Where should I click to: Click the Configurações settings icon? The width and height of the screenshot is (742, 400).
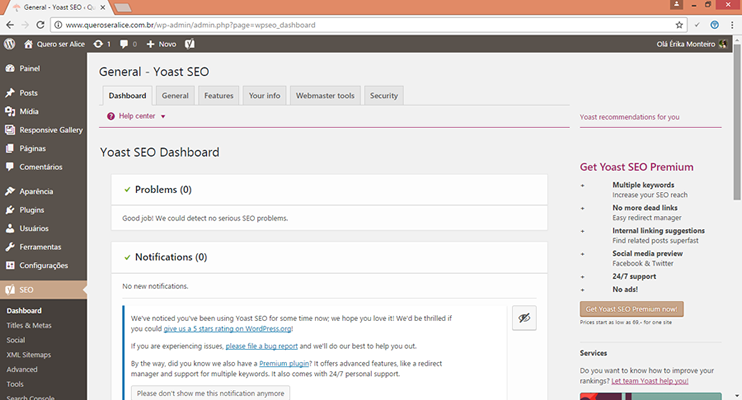tap(10, 265)
